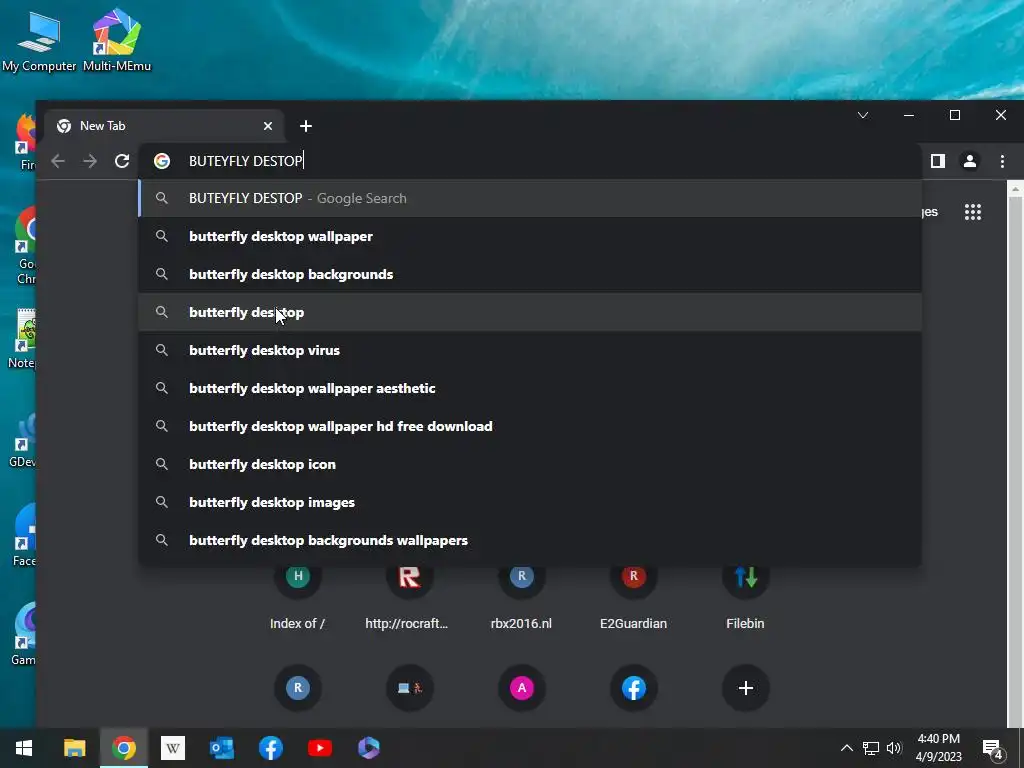Select 'butterfly desktop wallpaper aesthetic' suggestion

(x=530, y=388)
